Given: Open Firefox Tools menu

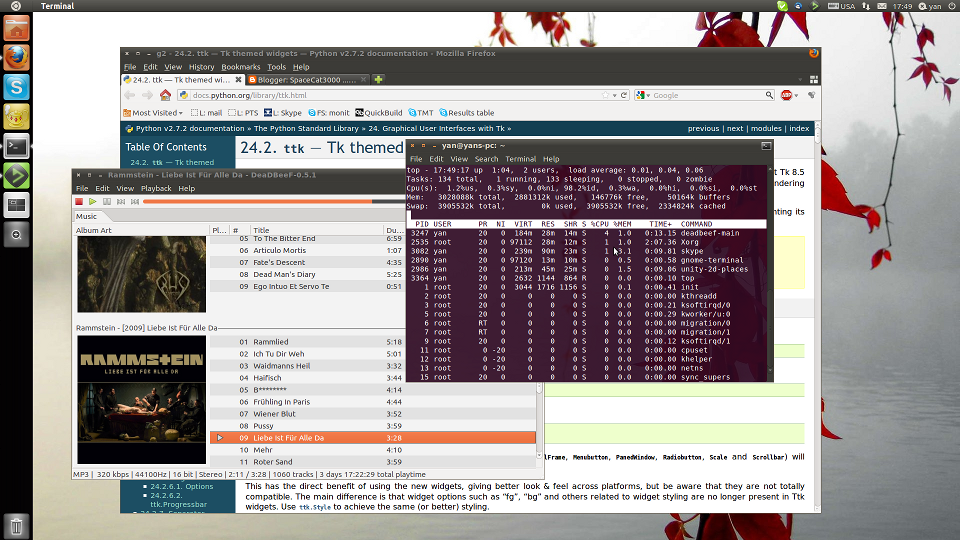Looking at the screenshot, I should click(x=276, y=67).
